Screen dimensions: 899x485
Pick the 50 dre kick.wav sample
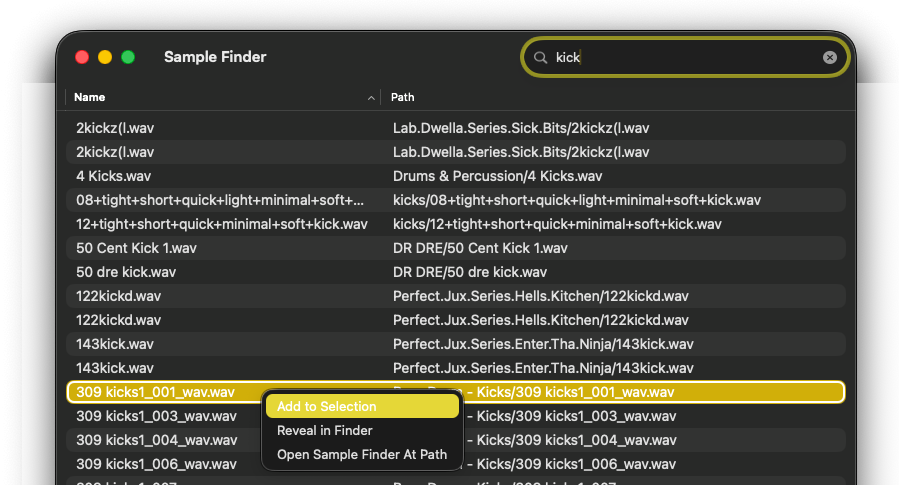[x=455, y=272]
